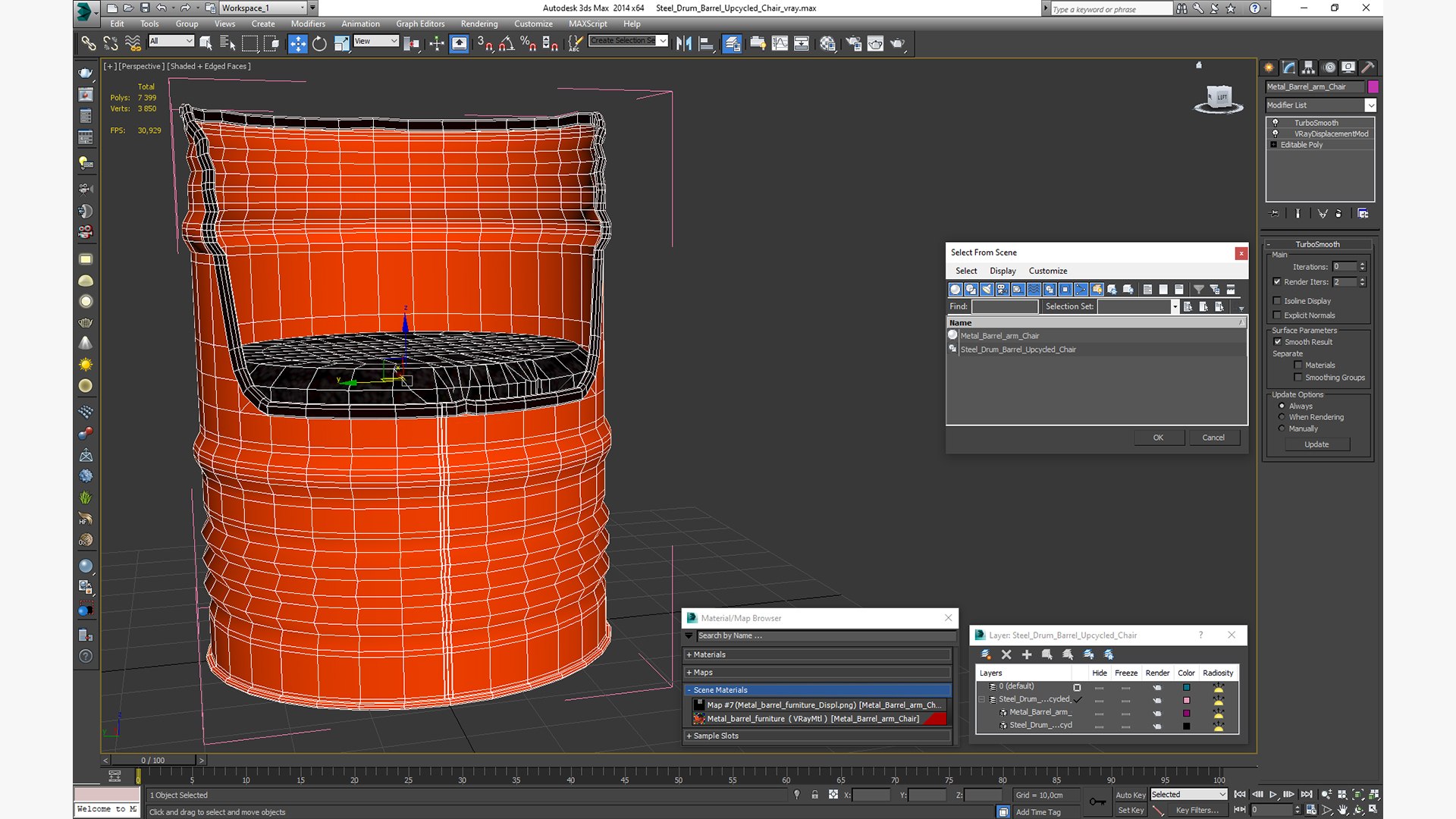The image size is (1456, 819).
Task: Enable Separate by Materials checkbox
Action: tap(1298, 366)
